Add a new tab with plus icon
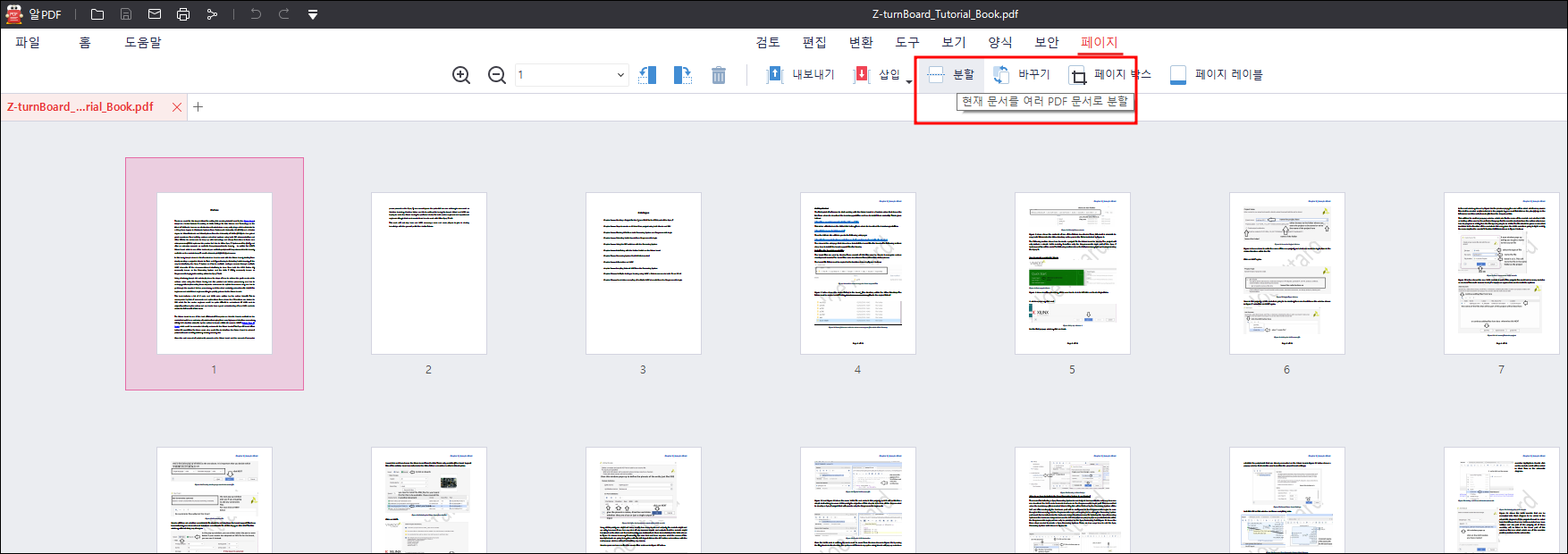Screen dimensions: 1568x554 tap(198, 107)
